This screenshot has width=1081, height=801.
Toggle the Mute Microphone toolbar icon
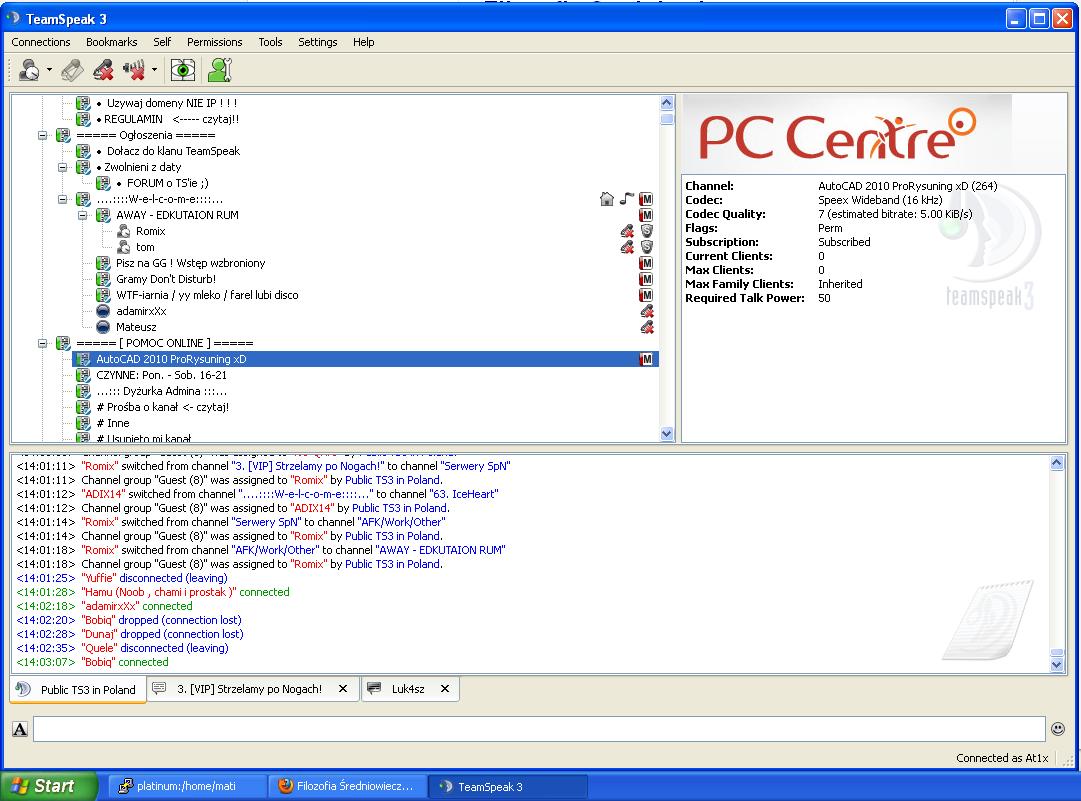[x=103, y=70]
